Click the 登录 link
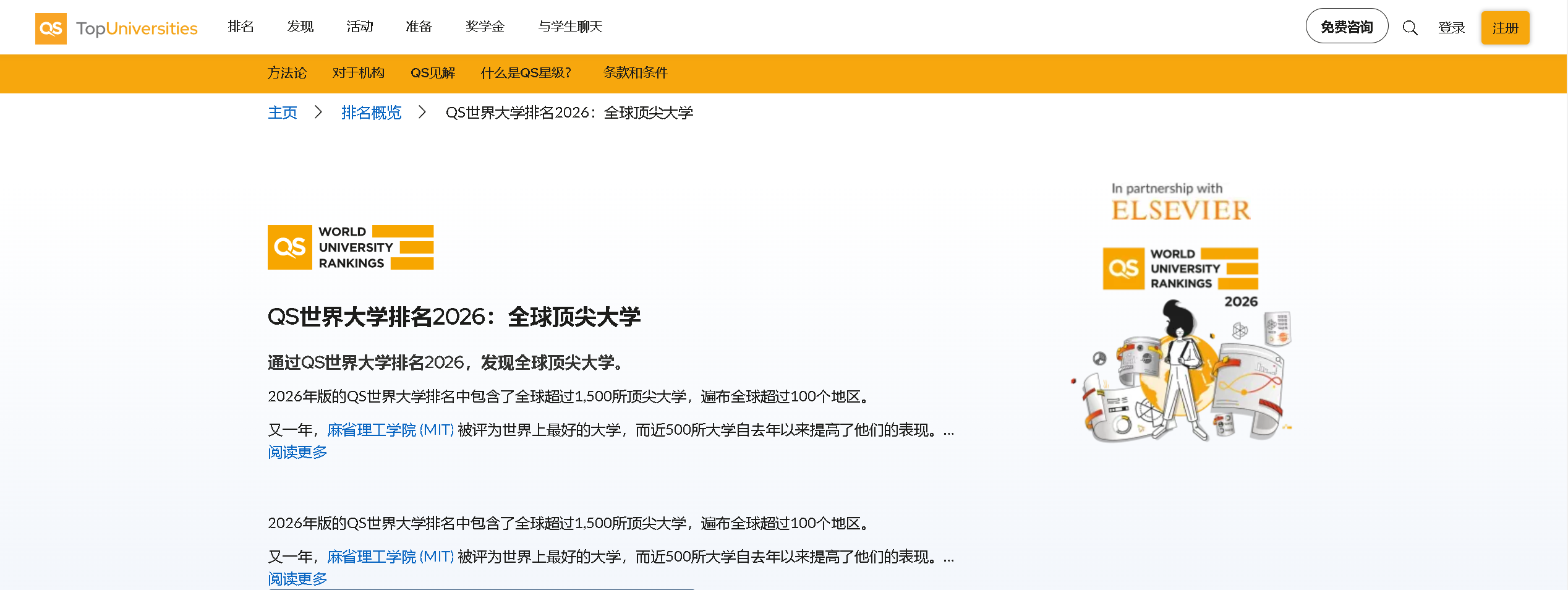Viewport: 1568px width, 590px height. (x=1451, y=28)
